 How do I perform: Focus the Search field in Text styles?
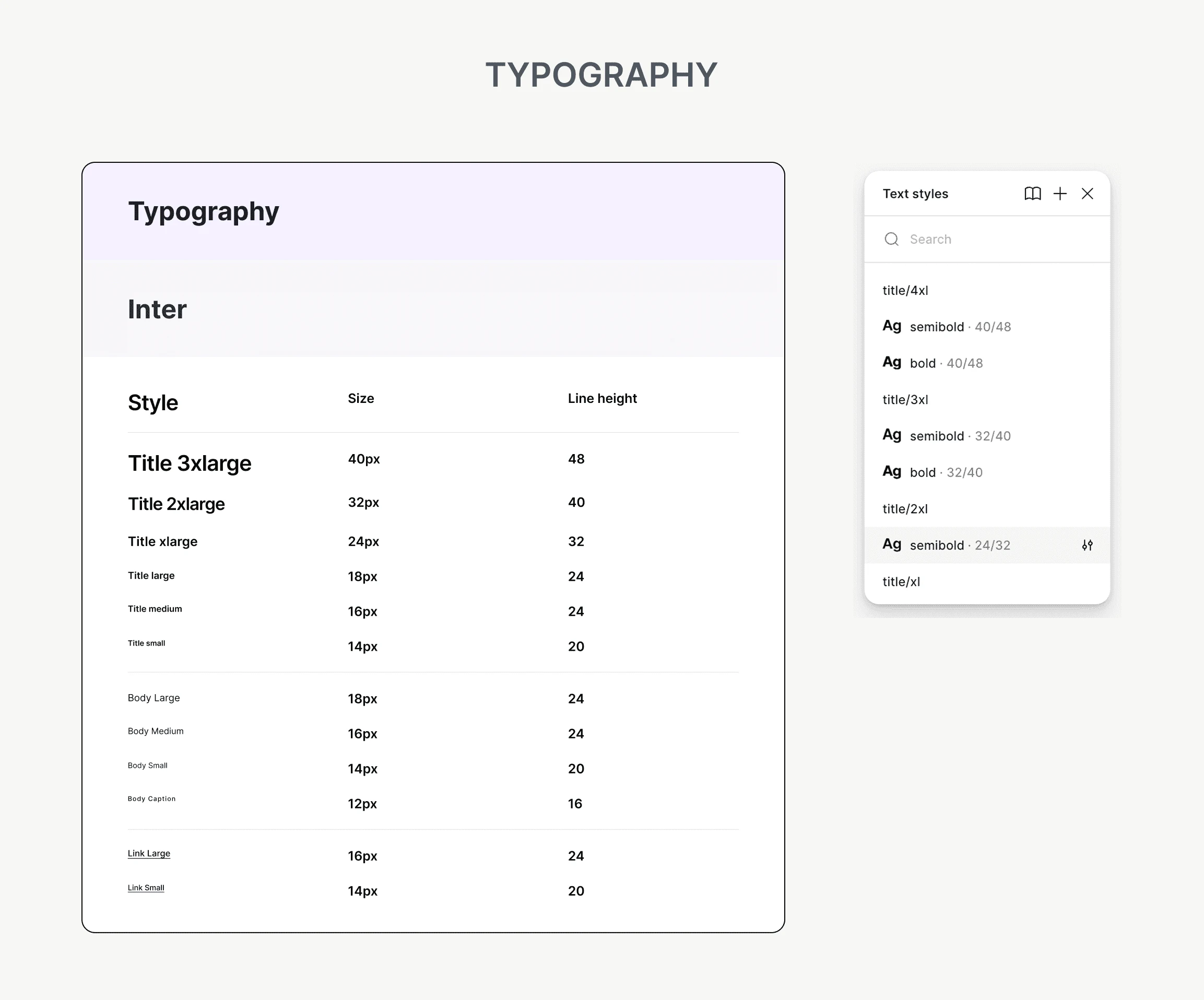click(987, 239)
